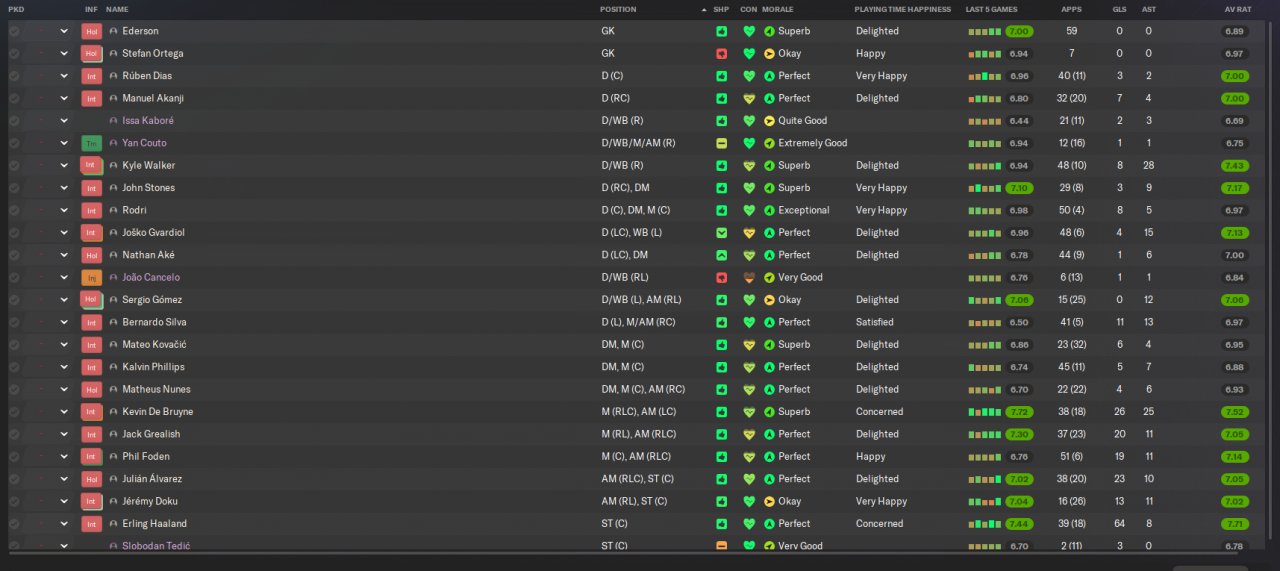The image size is (1280, 571).
Task: Click Slobodan Tedić's orange match sharpness icon
Action: pyautogui.click(x=721, y=546)
